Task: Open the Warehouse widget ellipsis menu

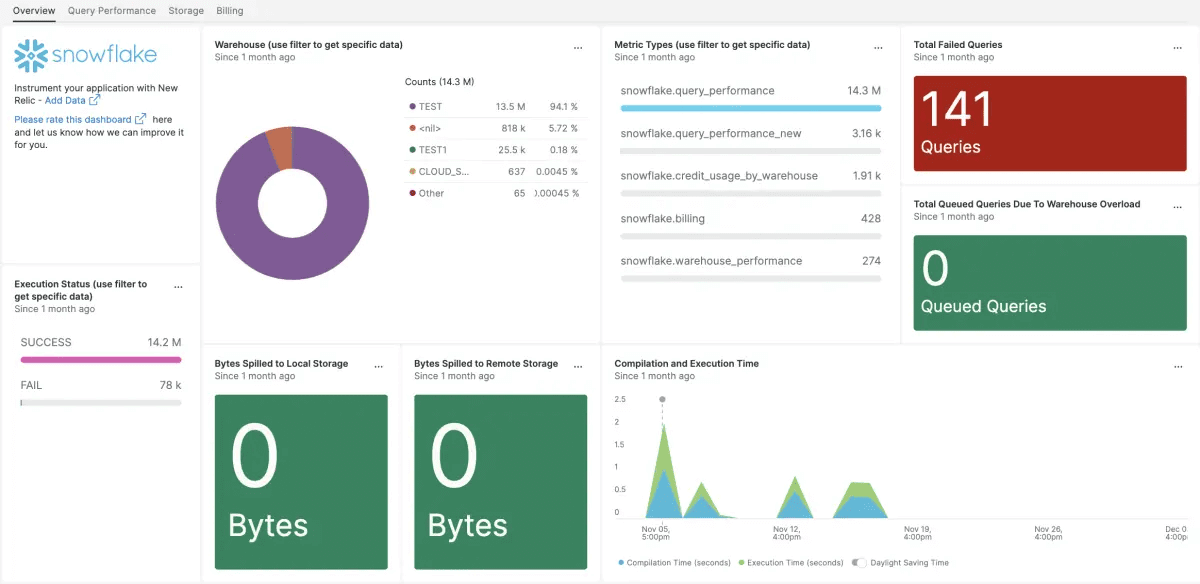Action: (578, 47)
